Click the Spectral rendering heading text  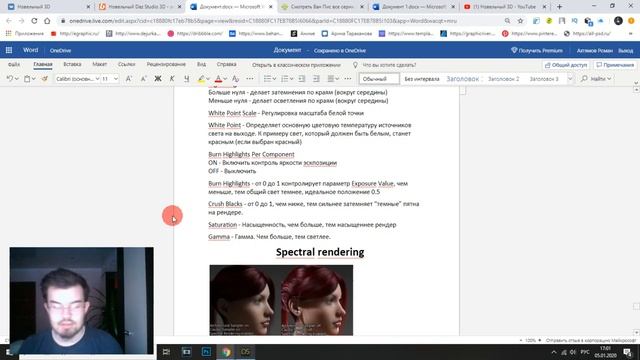tap(320, 252)
